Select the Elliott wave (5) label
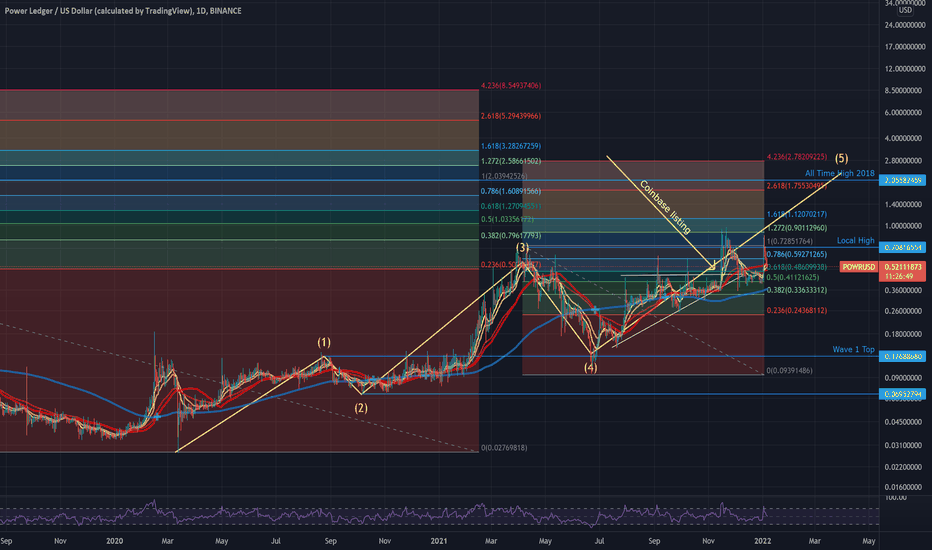The image size is (932, 550). (841, 158)
